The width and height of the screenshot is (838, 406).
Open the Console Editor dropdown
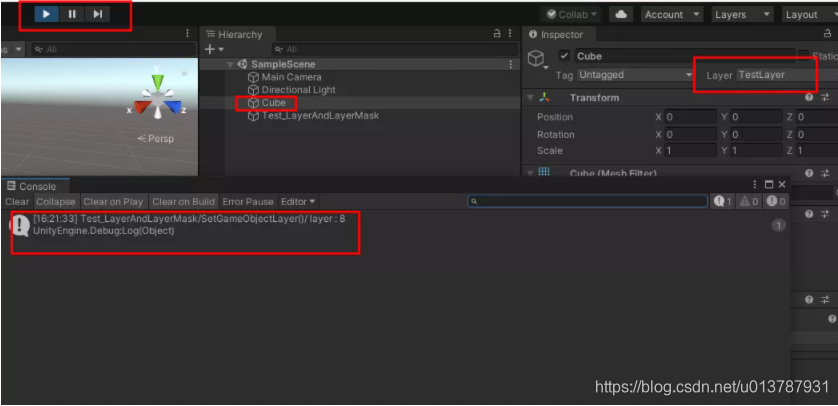pos(298,201)
